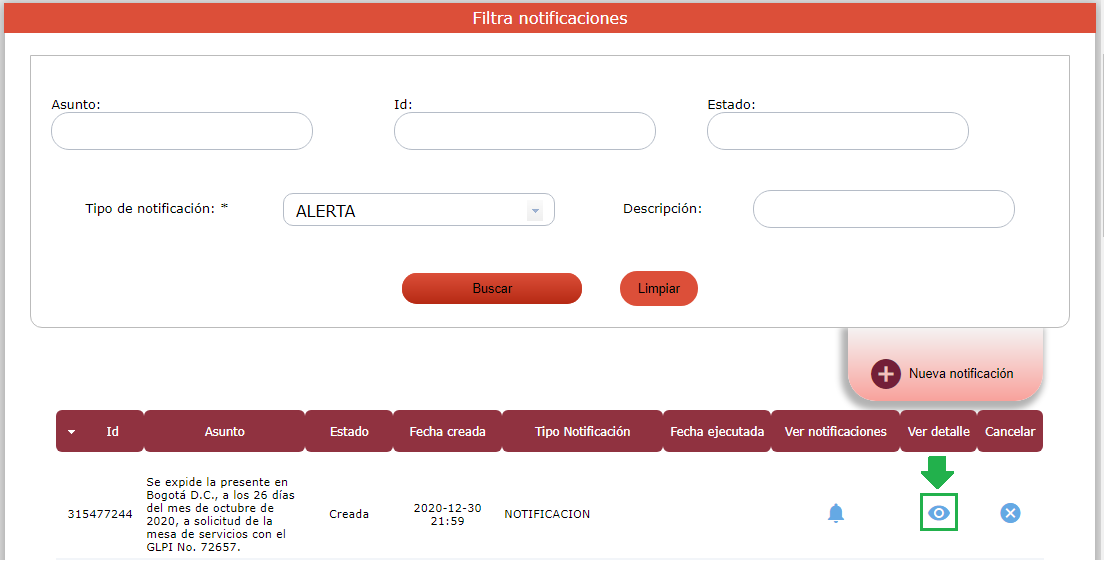Select the row with Id 315477244
The image size is (1104, 561).
coord(100,514)
